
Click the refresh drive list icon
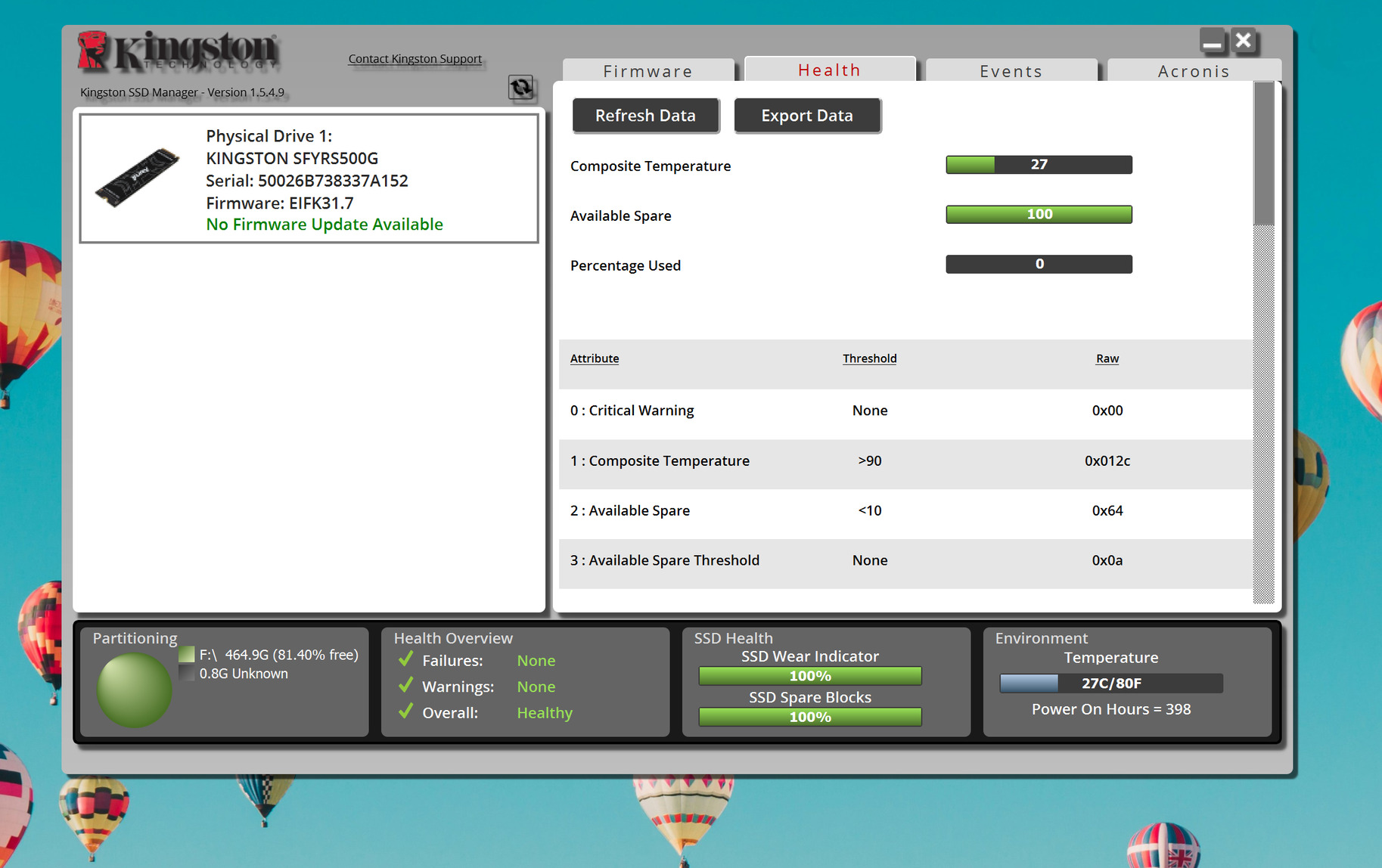pos(520,88)
